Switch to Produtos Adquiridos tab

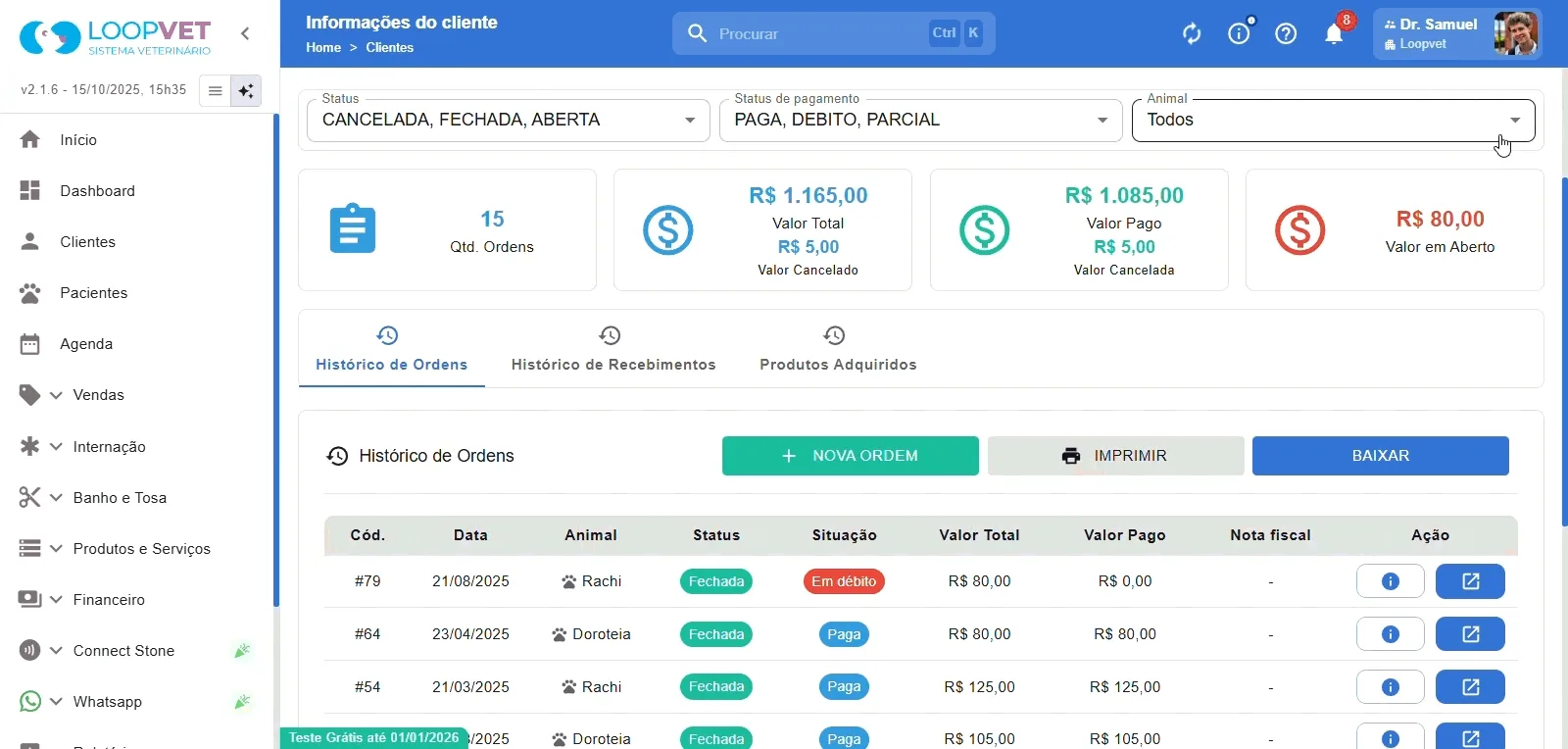838,349
